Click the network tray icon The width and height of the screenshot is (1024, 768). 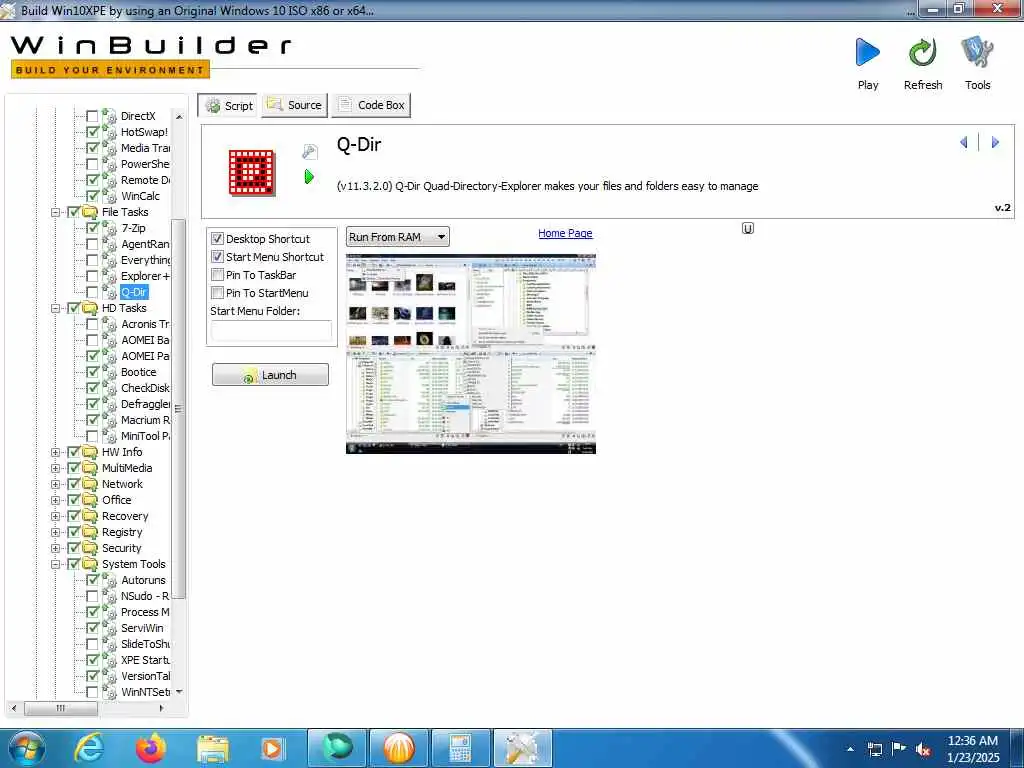pos(874,749)
